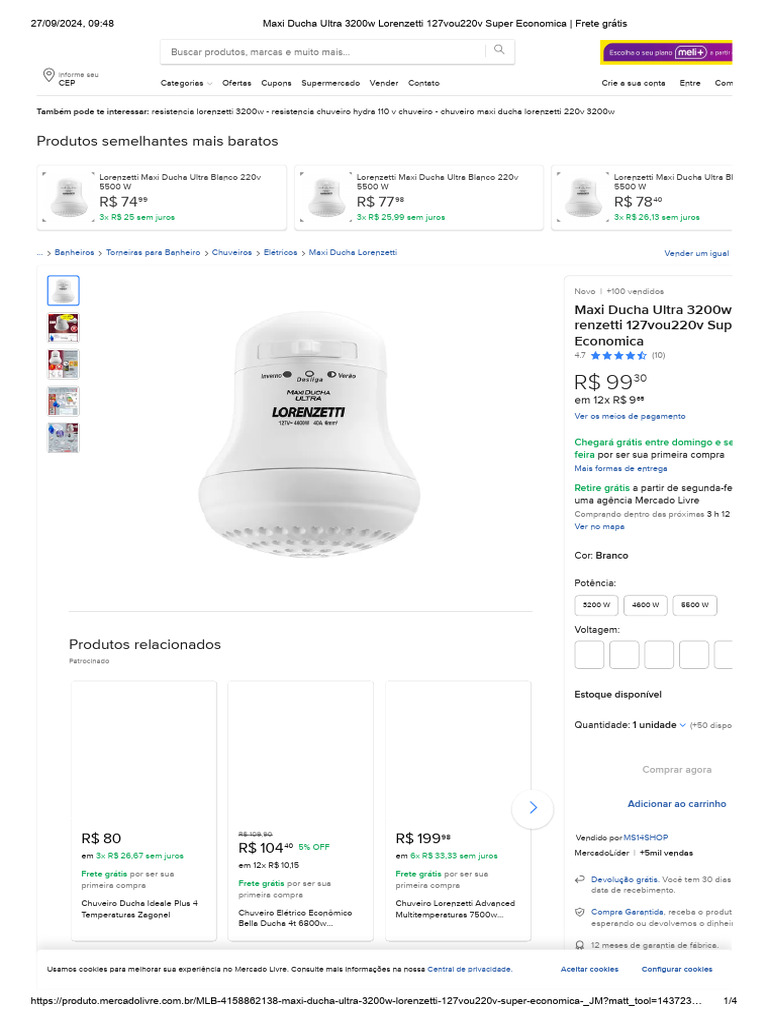
Task: Open the quantity 1 unidade dropdown
Action: 660,725
